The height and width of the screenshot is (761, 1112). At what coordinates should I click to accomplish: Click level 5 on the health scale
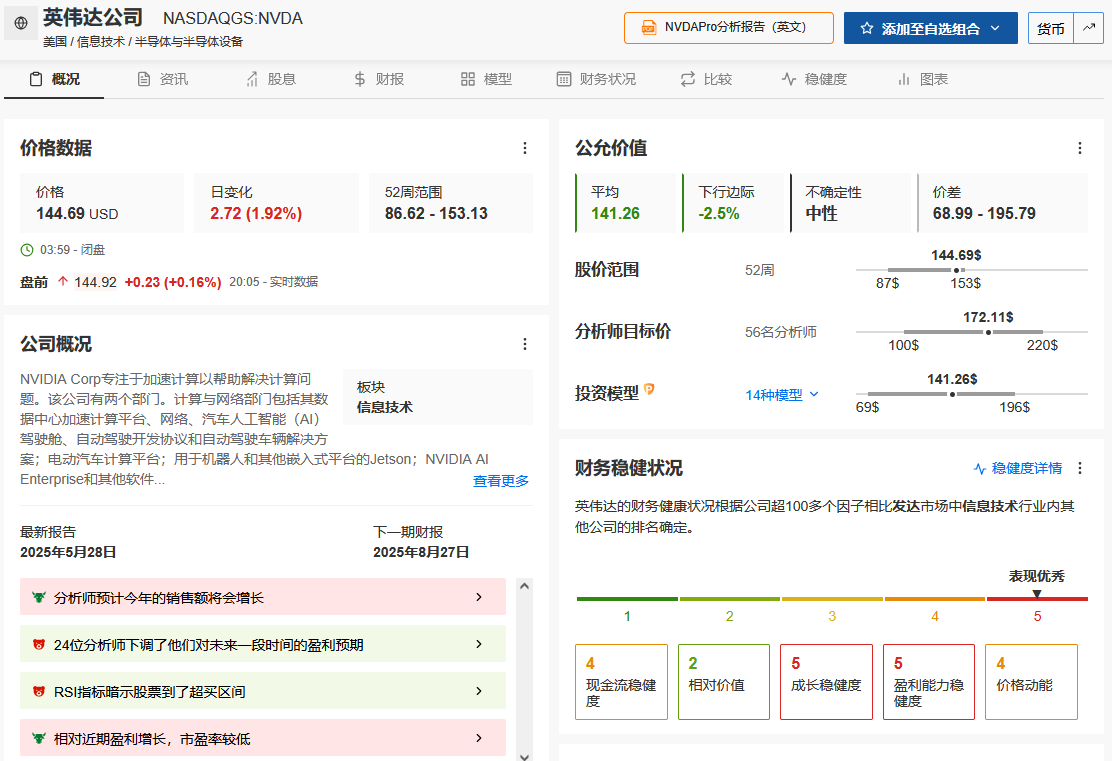(x=1037, y=616)
